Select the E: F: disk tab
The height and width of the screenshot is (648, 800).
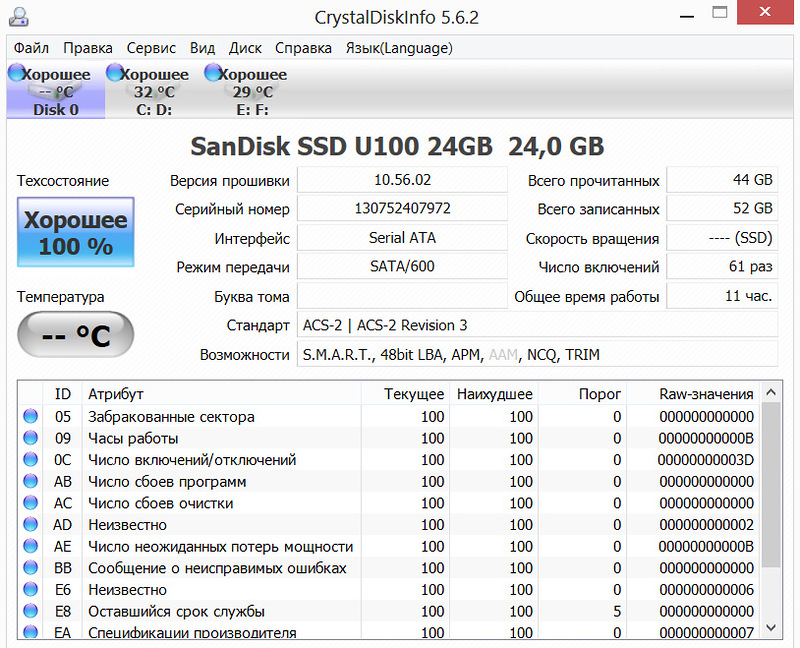[x=252, y=93]
